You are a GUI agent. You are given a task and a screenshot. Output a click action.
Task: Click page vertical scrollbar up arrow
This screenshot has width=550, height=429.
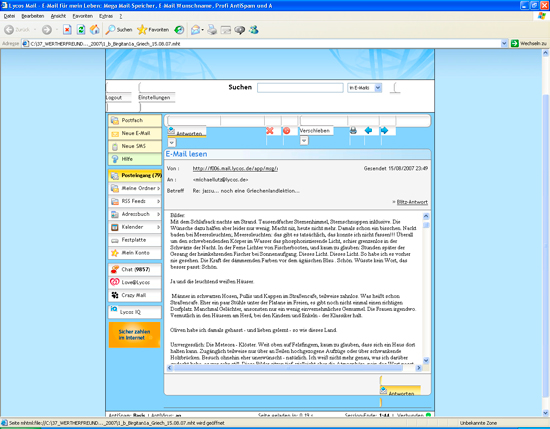[x=545, y=53]
